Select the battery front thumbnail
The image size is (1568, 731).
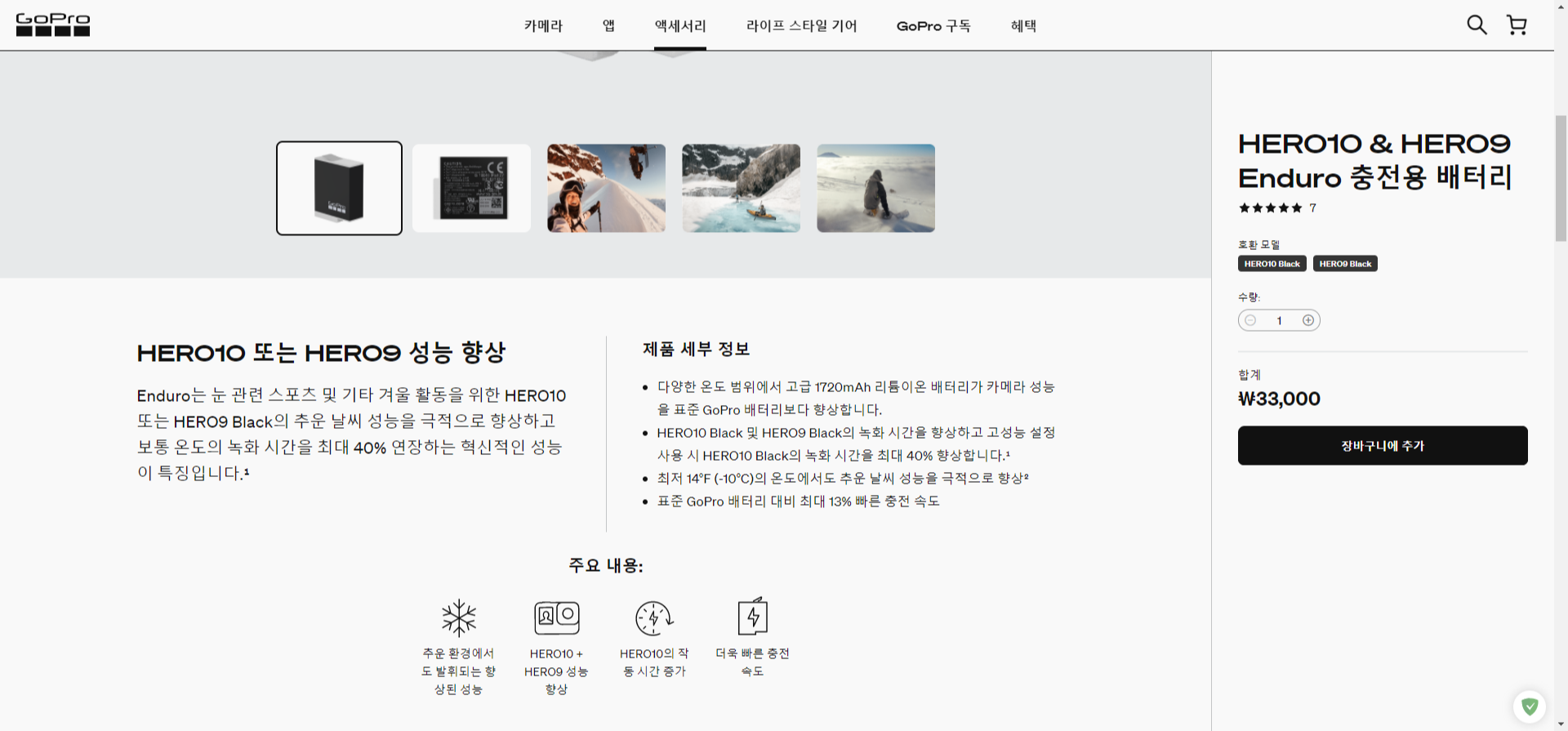pos(339,188)
